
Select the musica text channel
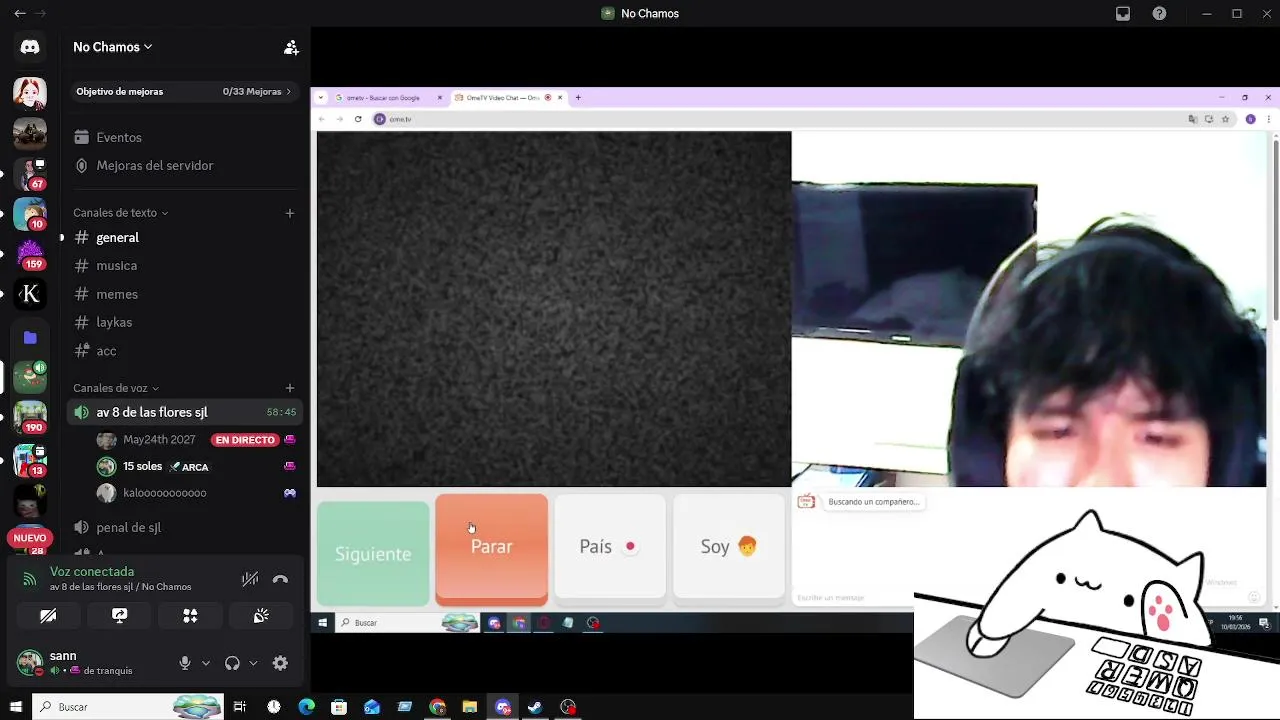(184, 265)
